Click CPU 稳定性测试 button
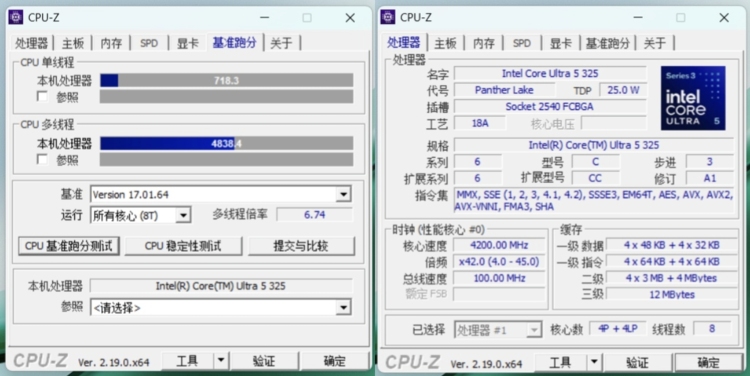 (x=183, y=246)
